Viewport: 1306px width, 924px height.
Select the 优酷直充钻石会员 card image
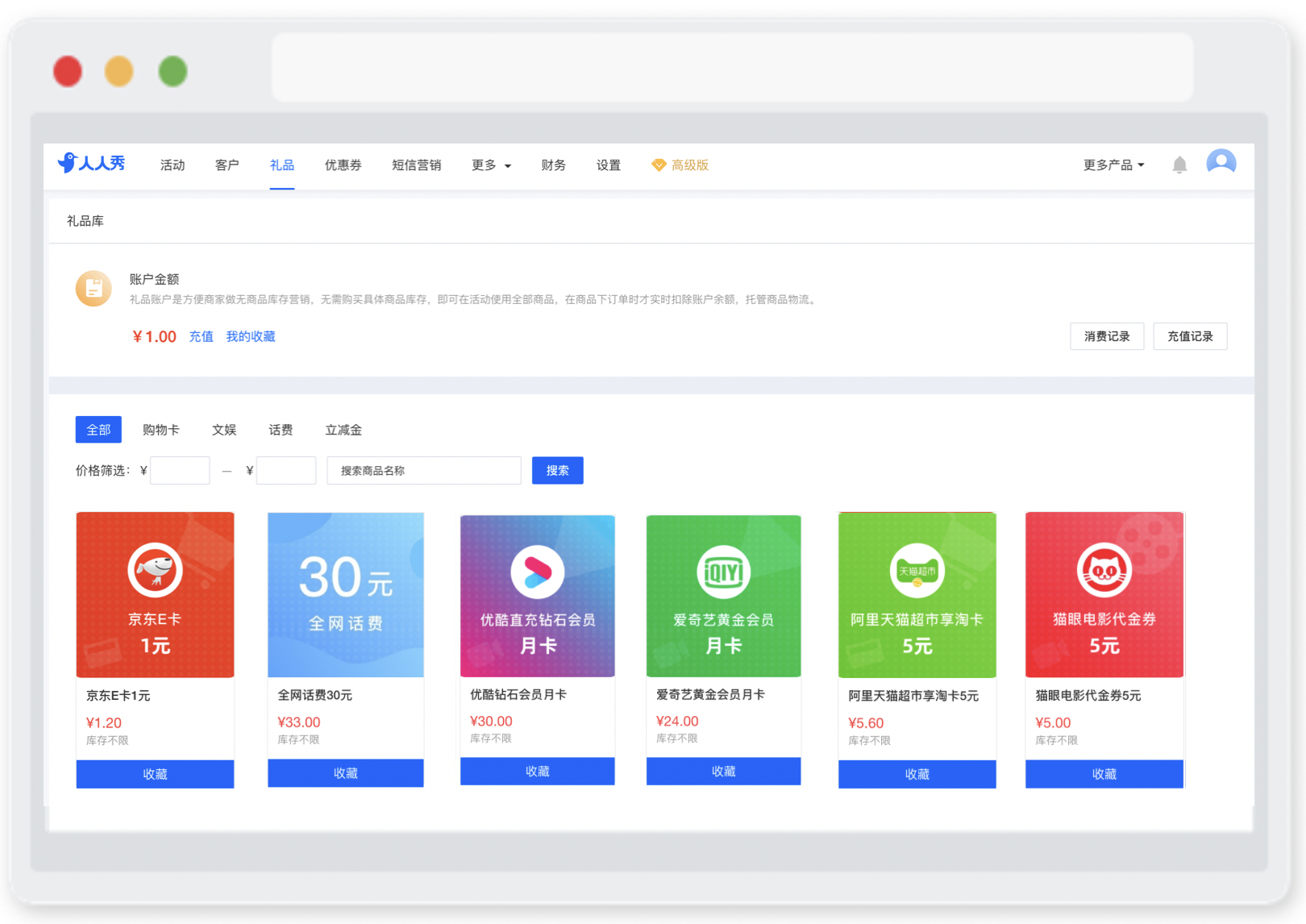point(538,595)
